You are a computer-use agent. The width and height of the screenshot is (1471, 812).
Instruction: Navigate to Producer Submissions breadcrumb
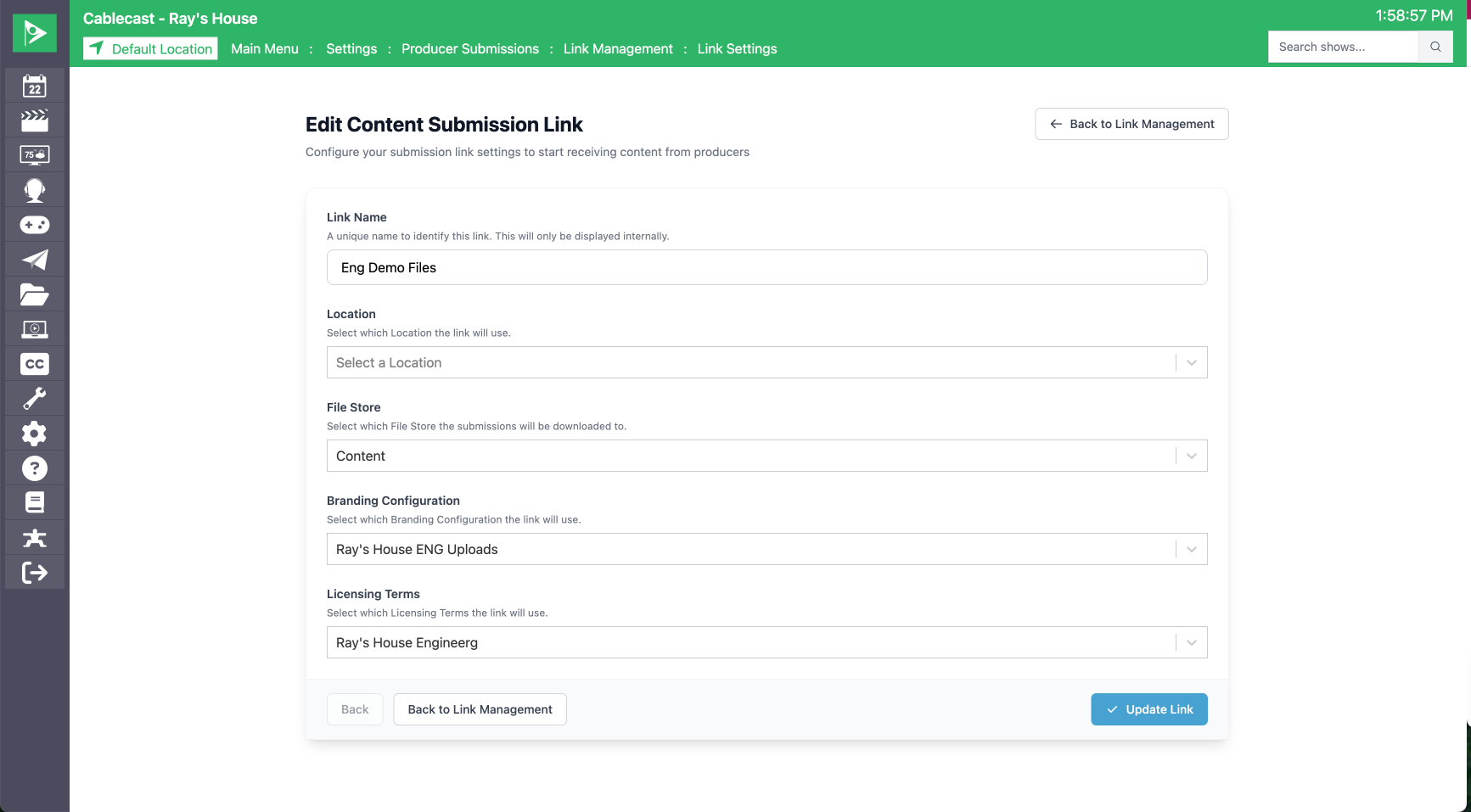470,48
